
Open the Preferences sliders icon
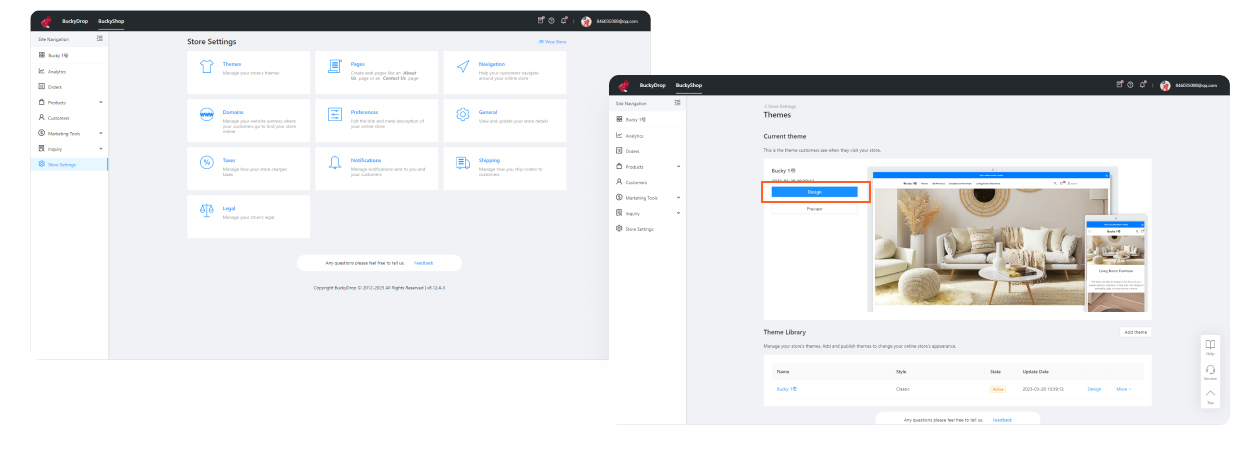click(334, 115)
